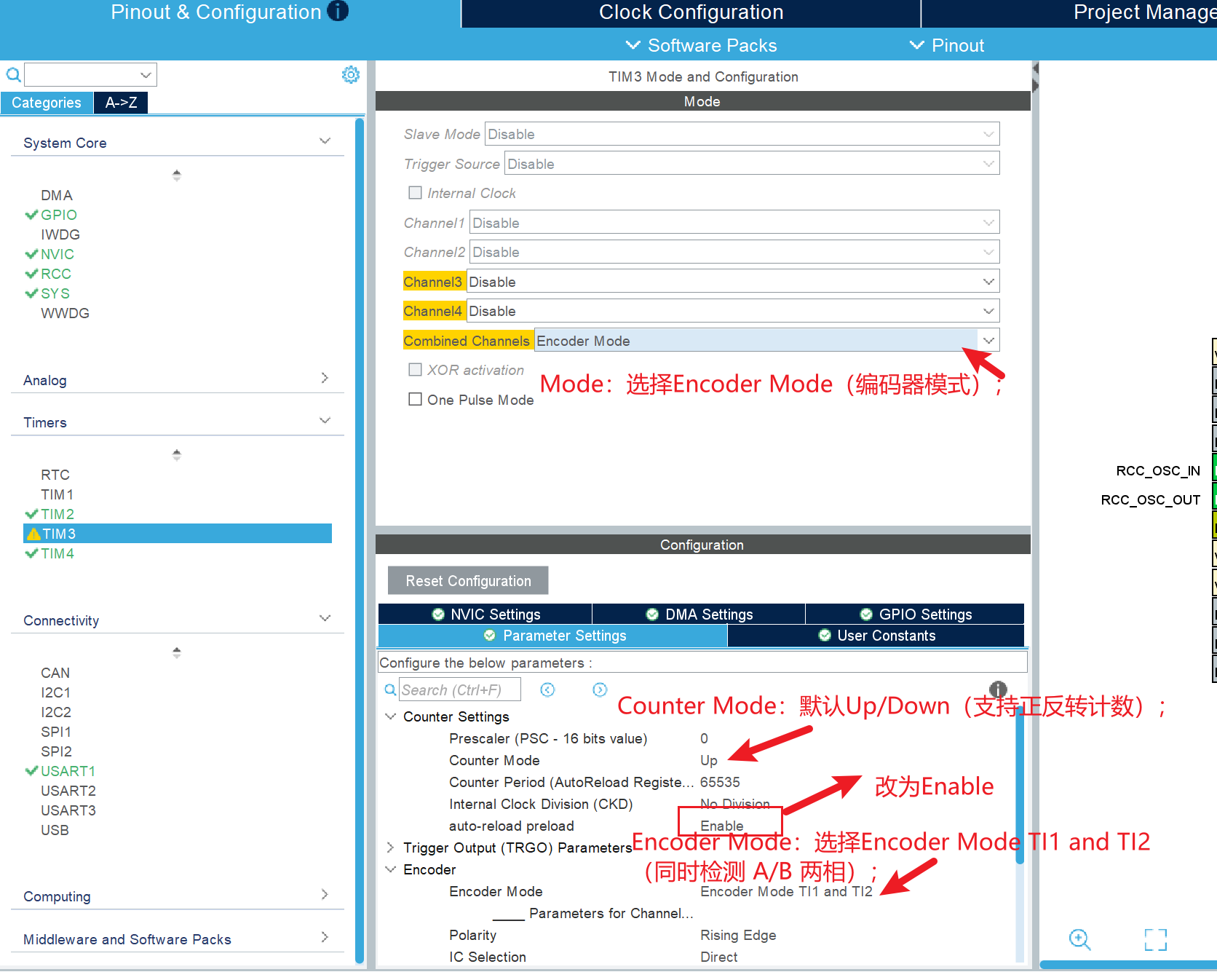This screenshot has width=1217, height=980.
Task: Select TIM2 in the Timers list
Action: tap(58, 514)
